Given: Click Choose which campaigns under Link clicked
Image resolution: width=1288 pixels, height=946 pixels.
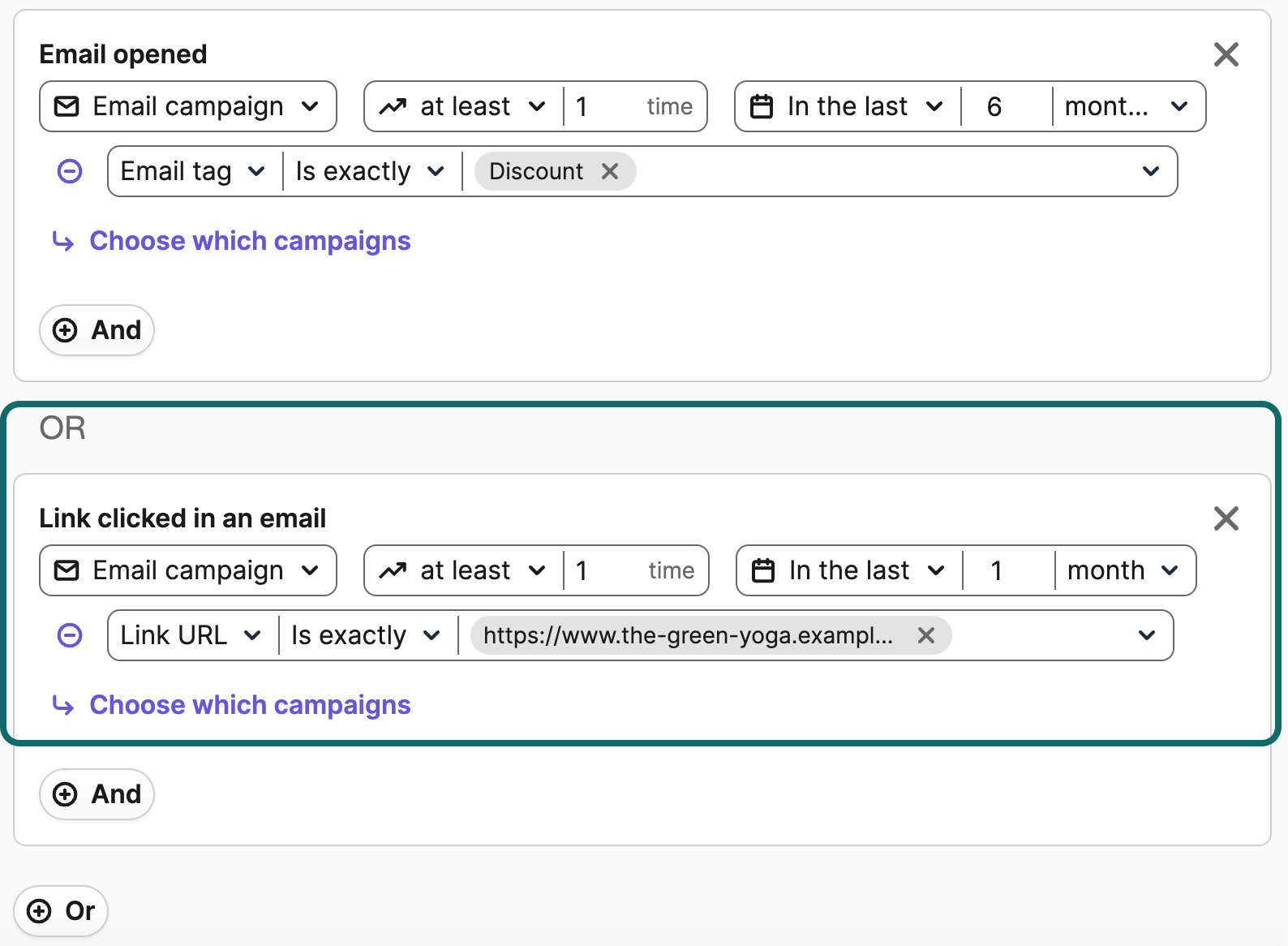Looking at the screenshot, I should [x=250, y=705].
